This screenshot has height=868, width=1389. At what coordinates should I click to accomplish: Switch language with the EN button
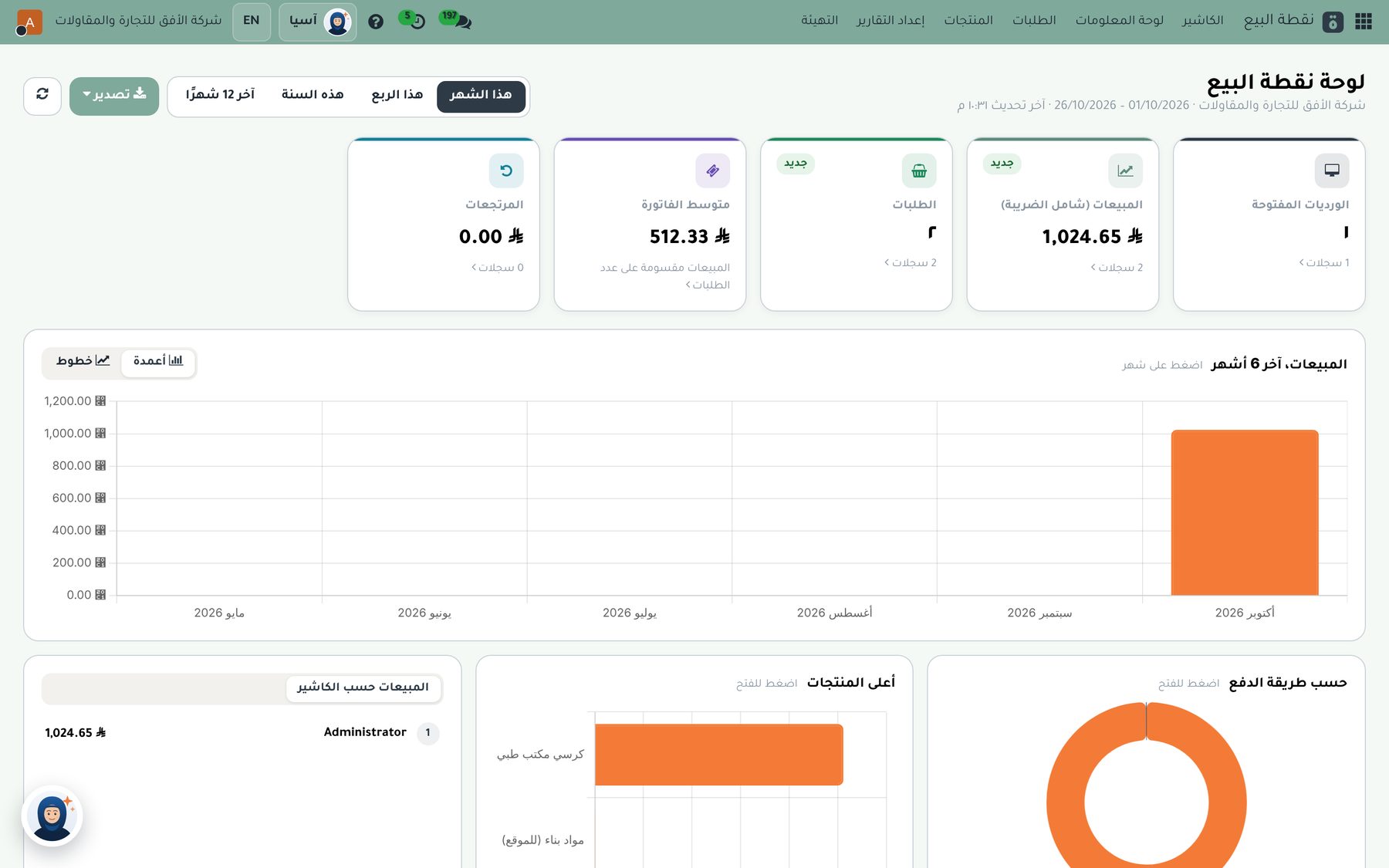pos(252,21)
